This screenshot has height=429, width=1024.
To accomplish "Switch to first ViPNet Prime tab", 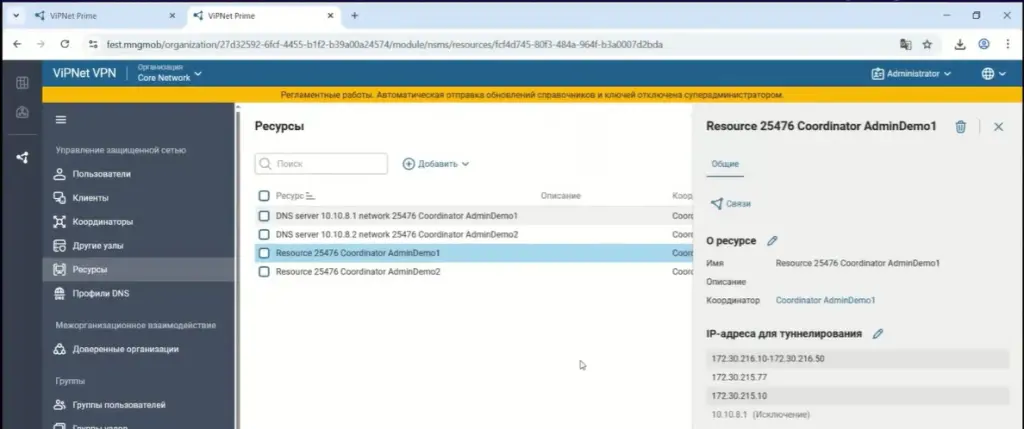I will coord(106,16).
